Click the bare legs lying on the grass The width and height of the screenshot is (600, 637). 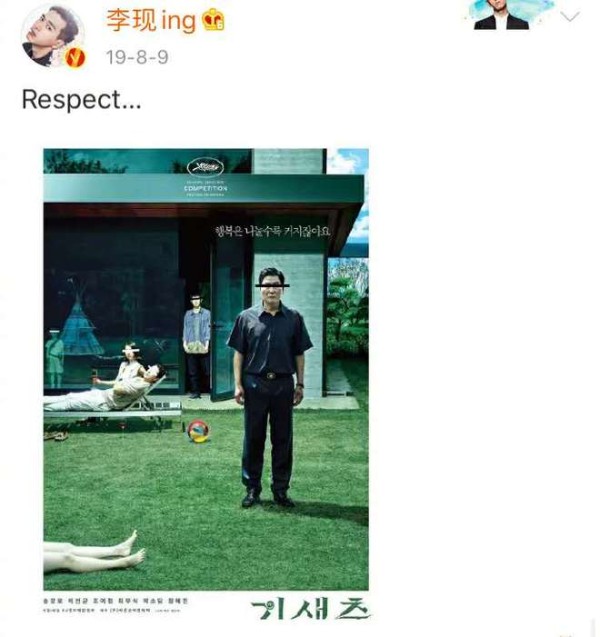(94, 553)
